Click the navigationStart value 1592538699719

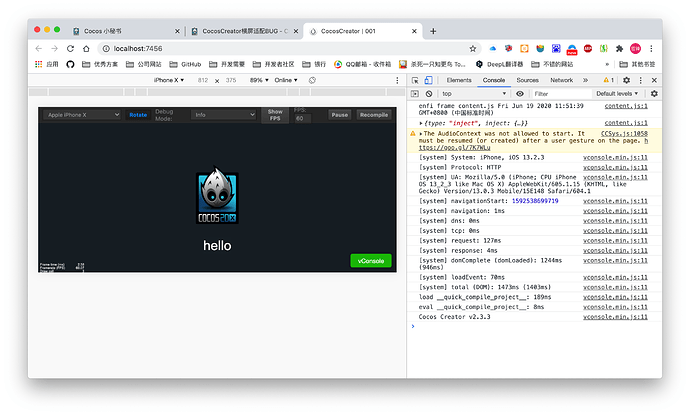click(535, 201)
